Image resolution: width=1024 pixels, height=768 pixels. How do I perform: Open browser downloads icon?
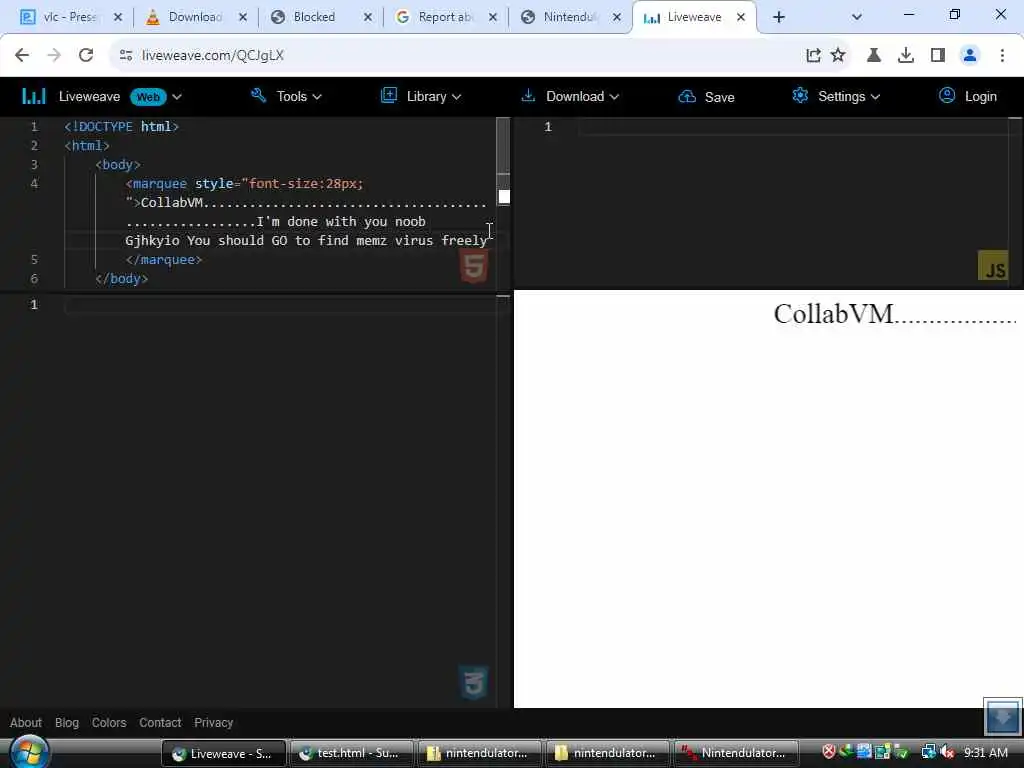click(906, 55)
